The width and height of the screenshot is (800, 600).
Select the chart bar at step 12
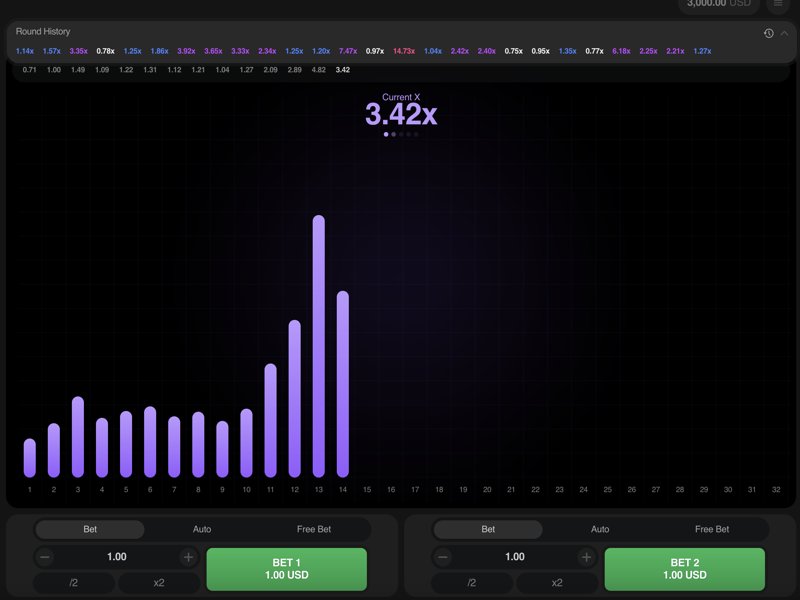294,399
